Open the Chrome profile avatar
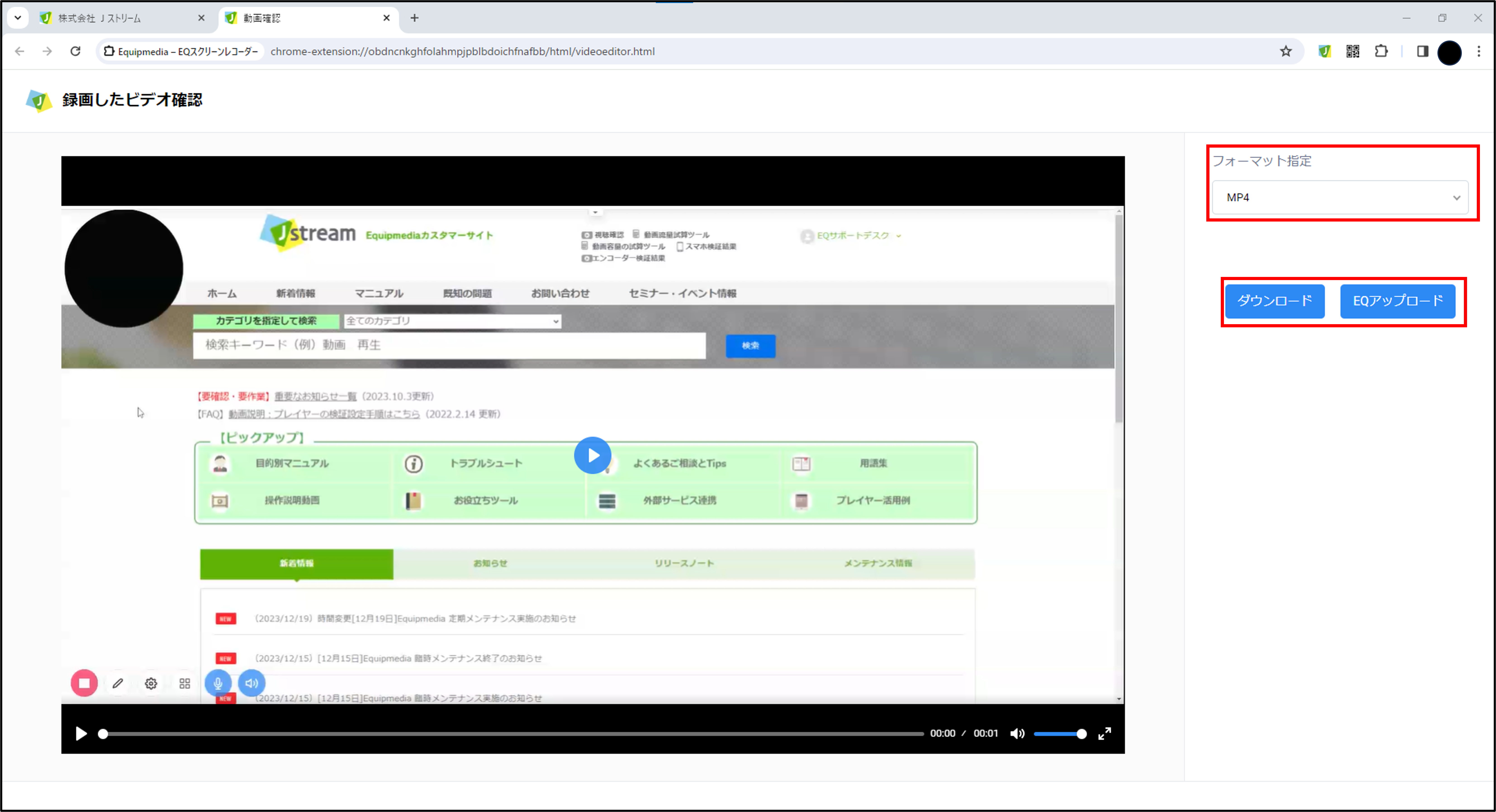 point(1450,53)
